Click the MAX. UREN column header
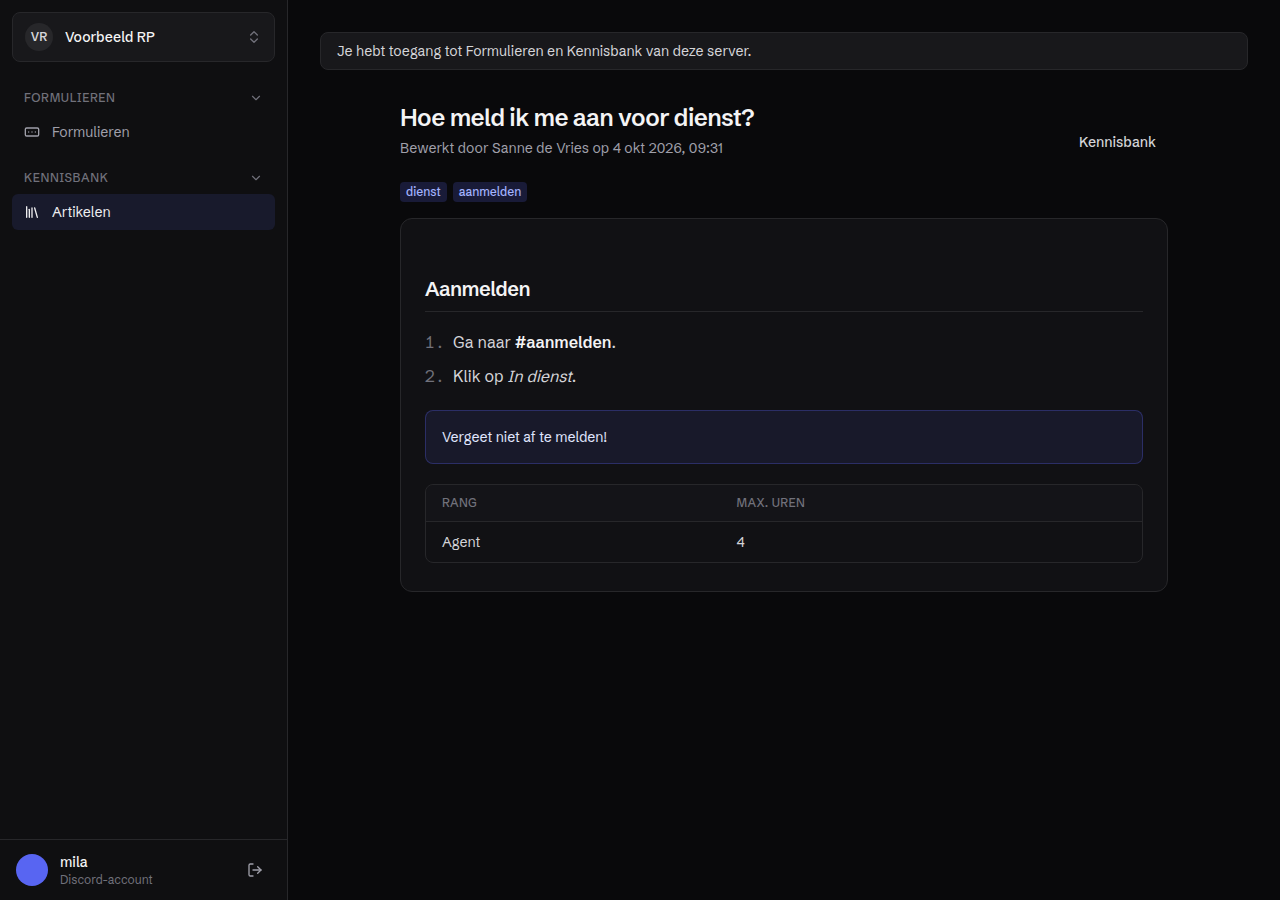The height and width of the screenshot is (900, 1280). pos(771,503)
